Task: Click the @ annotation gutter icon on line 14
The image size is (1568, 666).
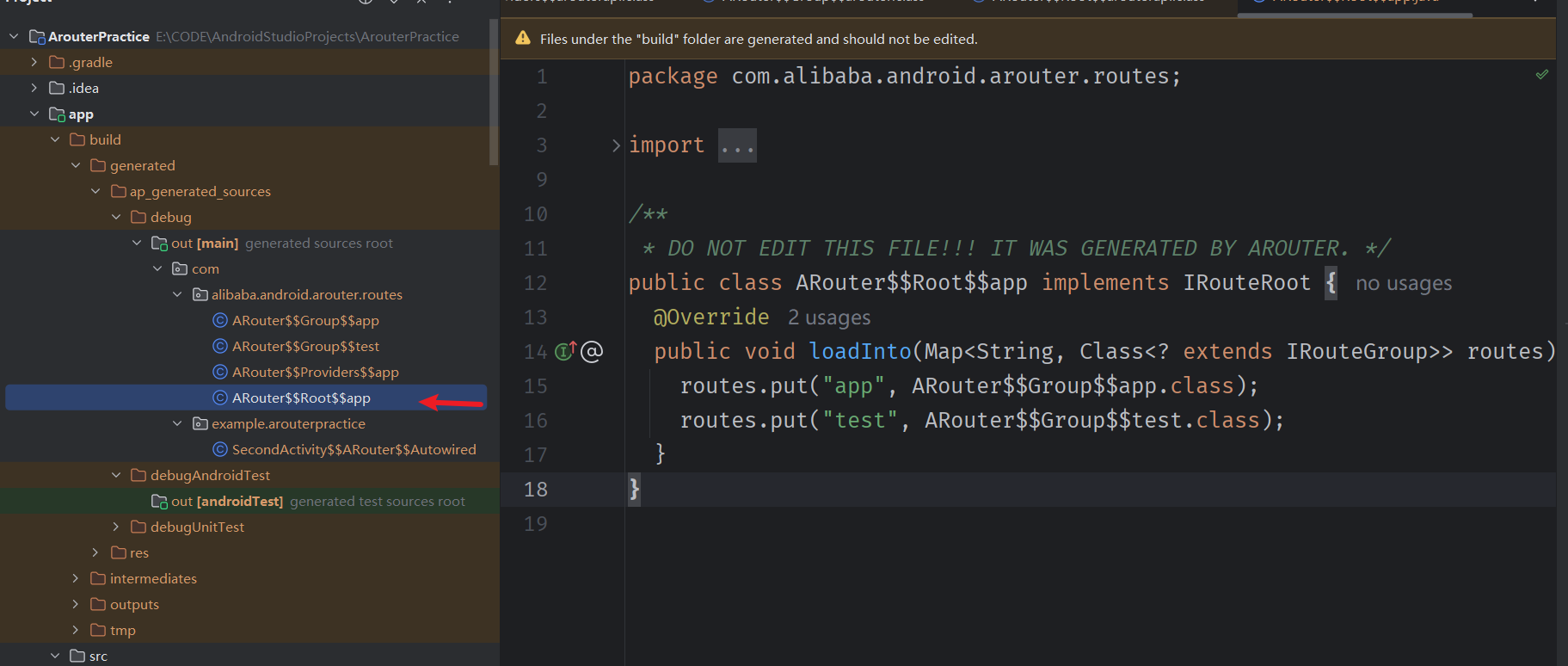Action: pyautogui.click(x=592, y=351)
